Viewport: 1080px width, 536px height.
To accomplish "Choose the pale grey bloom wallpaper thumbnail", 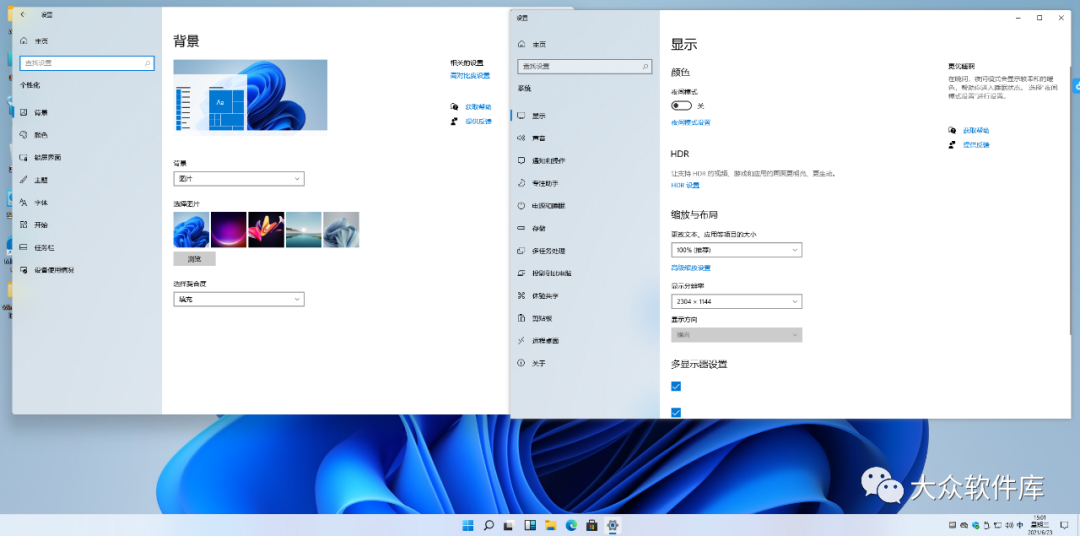I will pyautogui.click(x=341, y=229).
